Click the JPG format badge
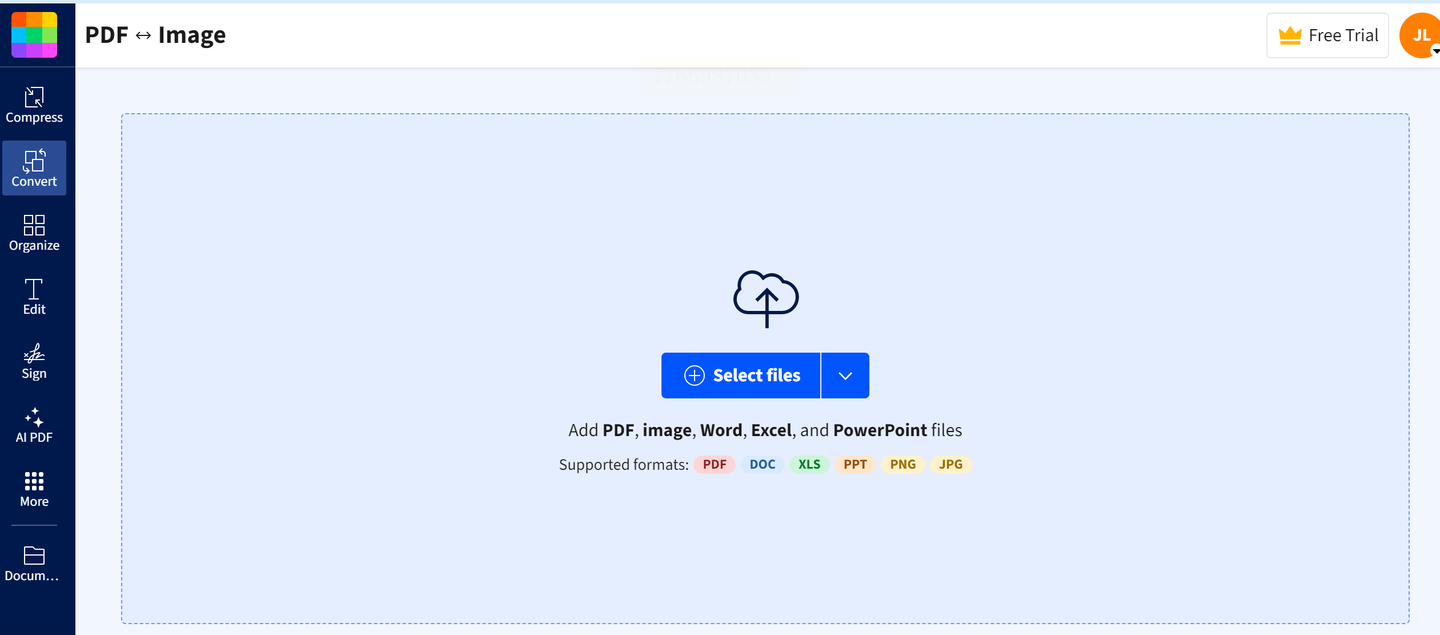This screenshot has width=1440, height=635. [951, 464]
